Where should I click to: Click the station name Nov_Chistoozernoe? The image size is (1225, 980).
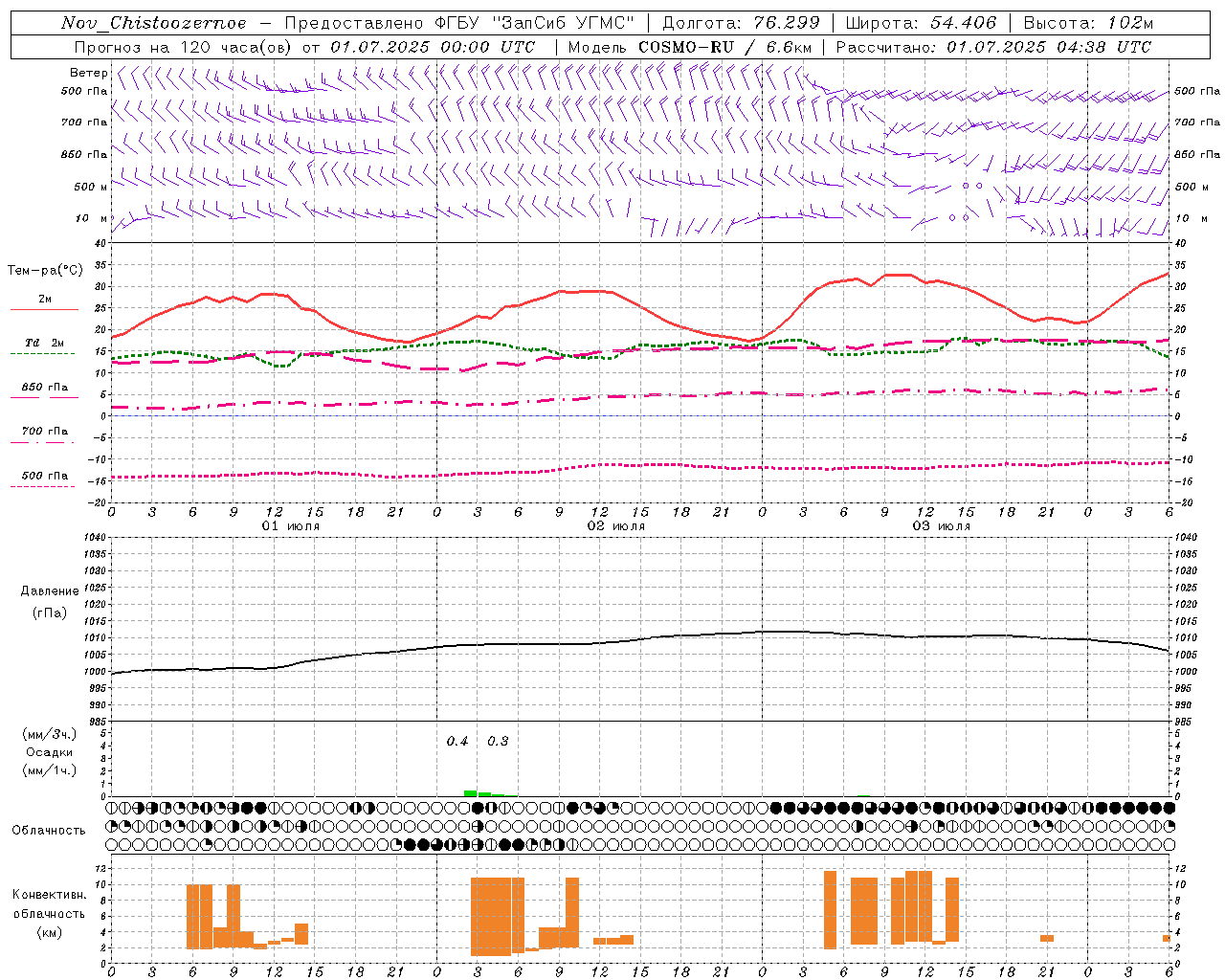[x=154, y=23]
